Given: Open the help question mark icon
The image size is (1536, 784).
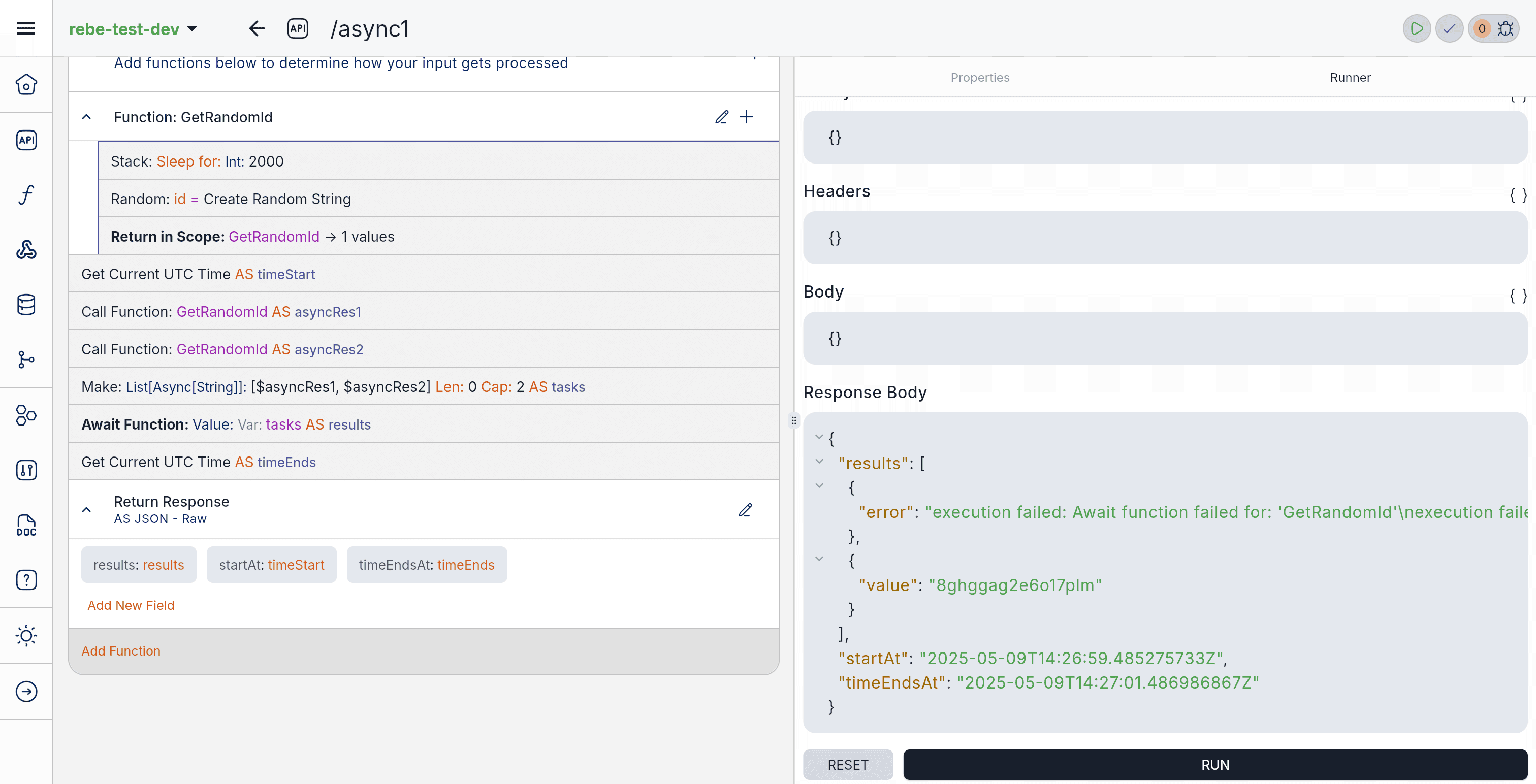Looking at the screenshot, I should click(25, 579).
